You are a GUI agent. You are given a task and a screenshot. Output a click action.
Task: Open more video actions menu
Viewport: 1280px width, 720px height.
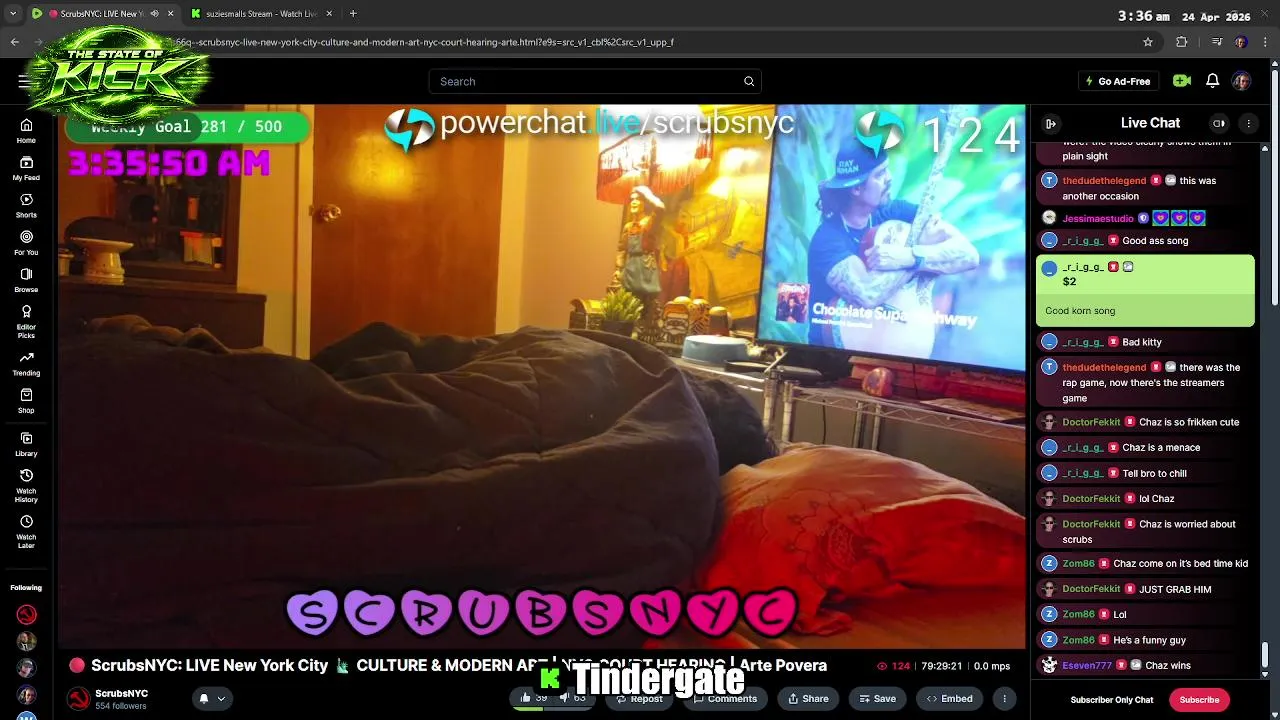1004,698
